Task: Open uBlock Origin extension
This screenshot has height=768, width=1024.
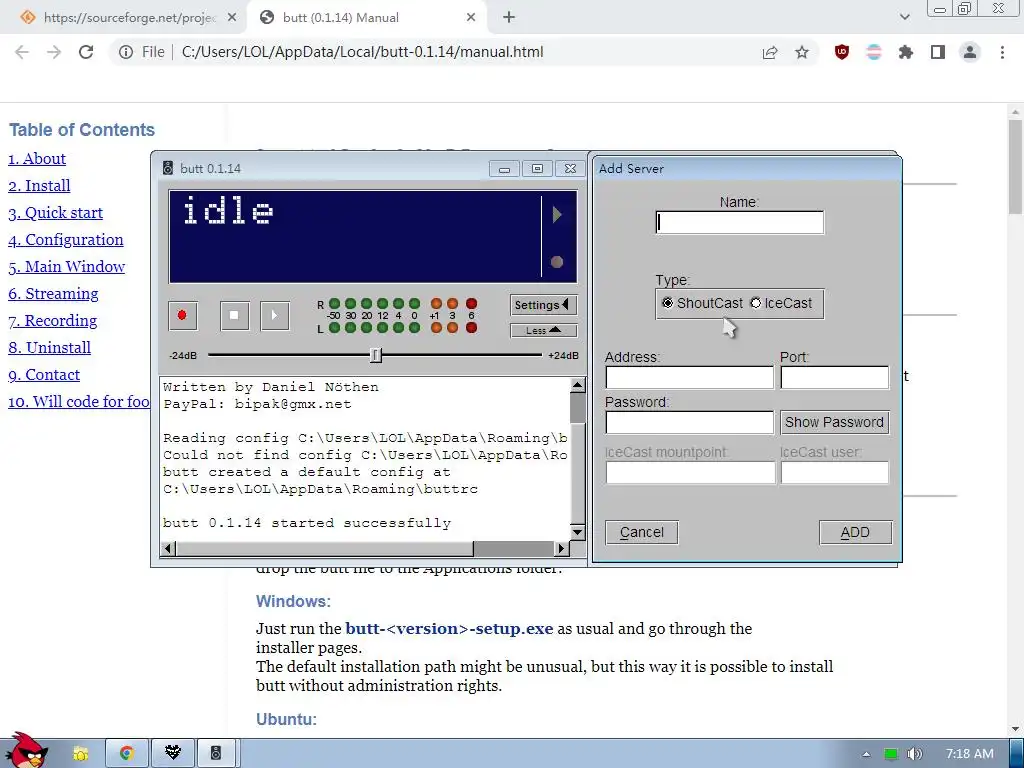Action: point(842,52)
